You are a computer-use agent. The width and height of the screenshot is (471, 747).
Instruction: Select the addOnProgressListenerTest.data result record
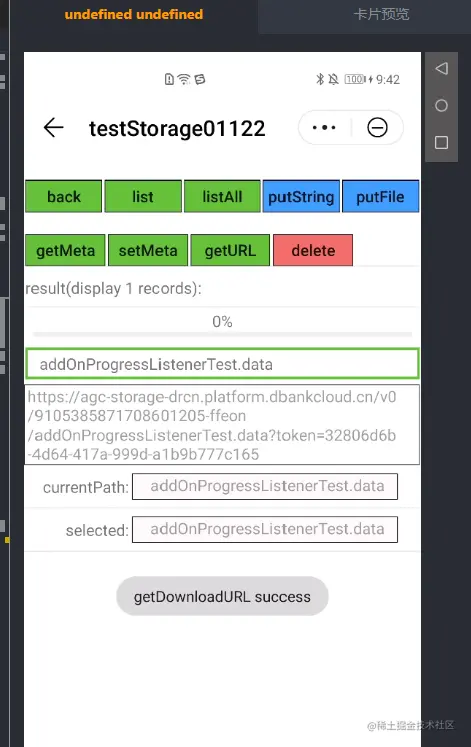tap(222, 364)
